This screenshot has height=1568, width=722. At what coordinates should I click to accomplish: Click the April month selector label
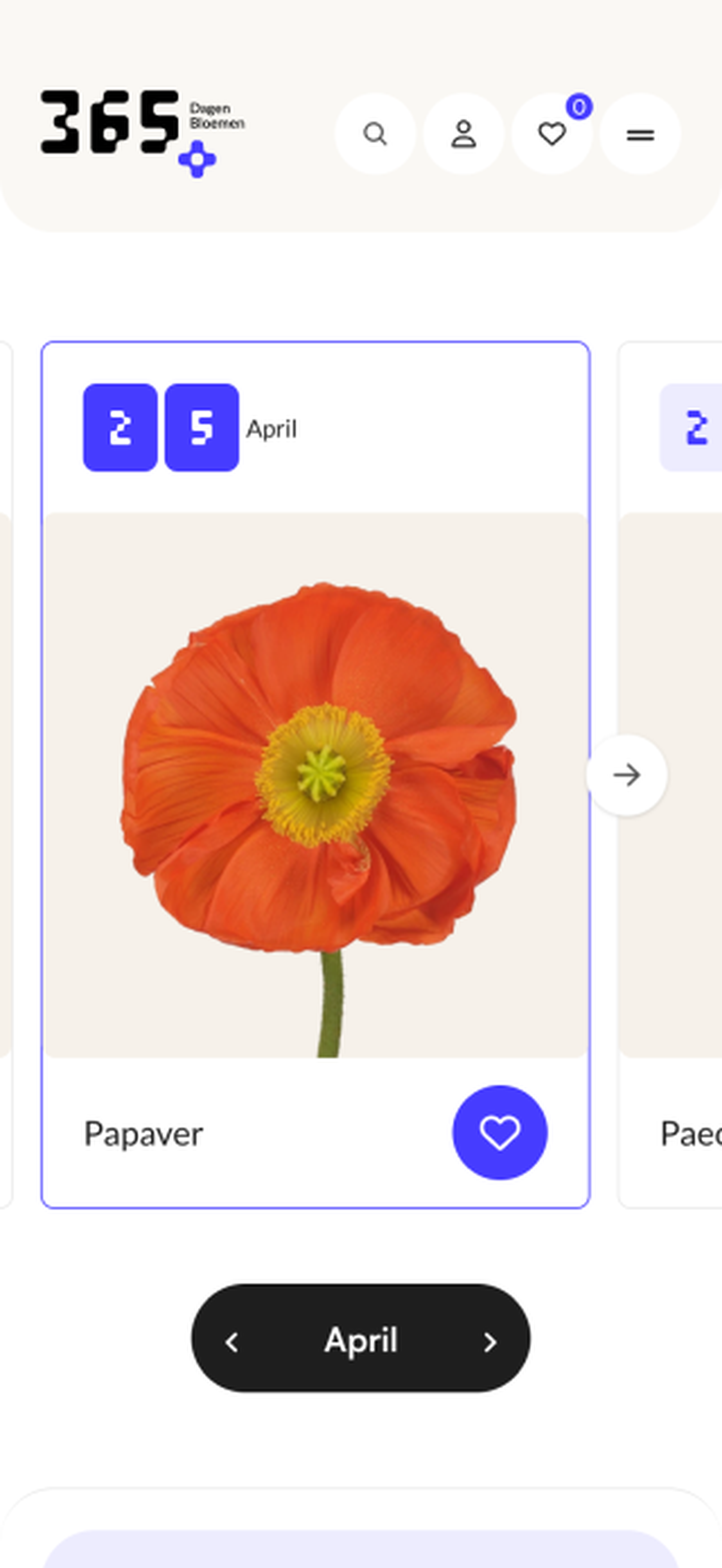[x=361, y=1340]
